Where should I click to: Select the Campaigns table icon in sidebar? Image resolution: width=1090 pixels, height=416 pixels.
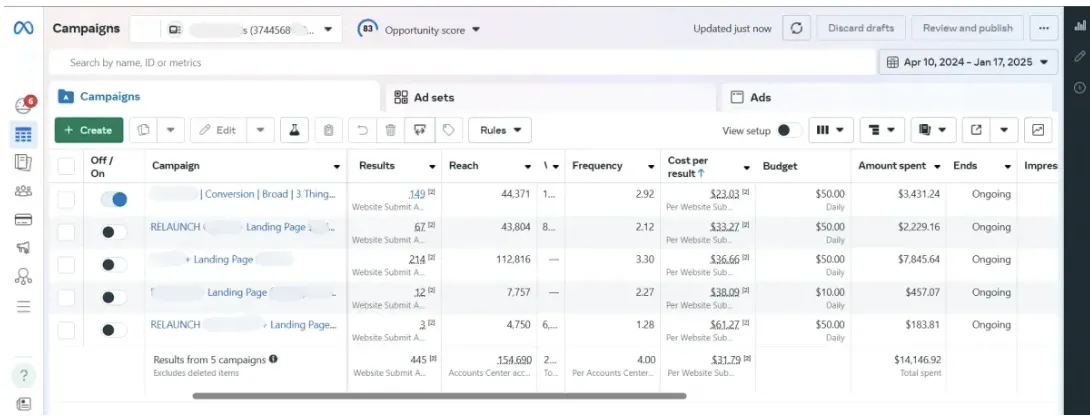pos(24,134)
